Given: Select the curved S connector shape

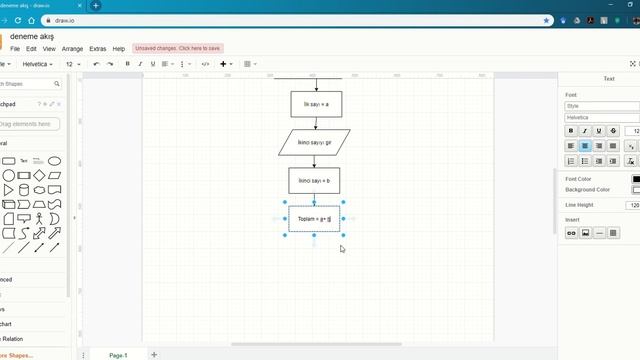Looking at the screenshot, I should pos(24,233).
